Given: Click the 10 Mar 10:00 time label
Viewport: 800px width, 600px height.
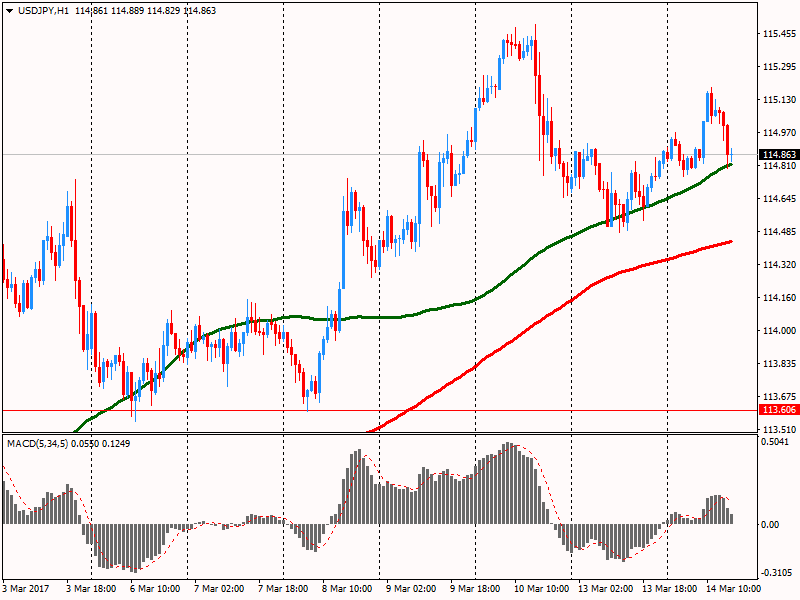Looking at the screenshot, I should click(x=541, y=588).
